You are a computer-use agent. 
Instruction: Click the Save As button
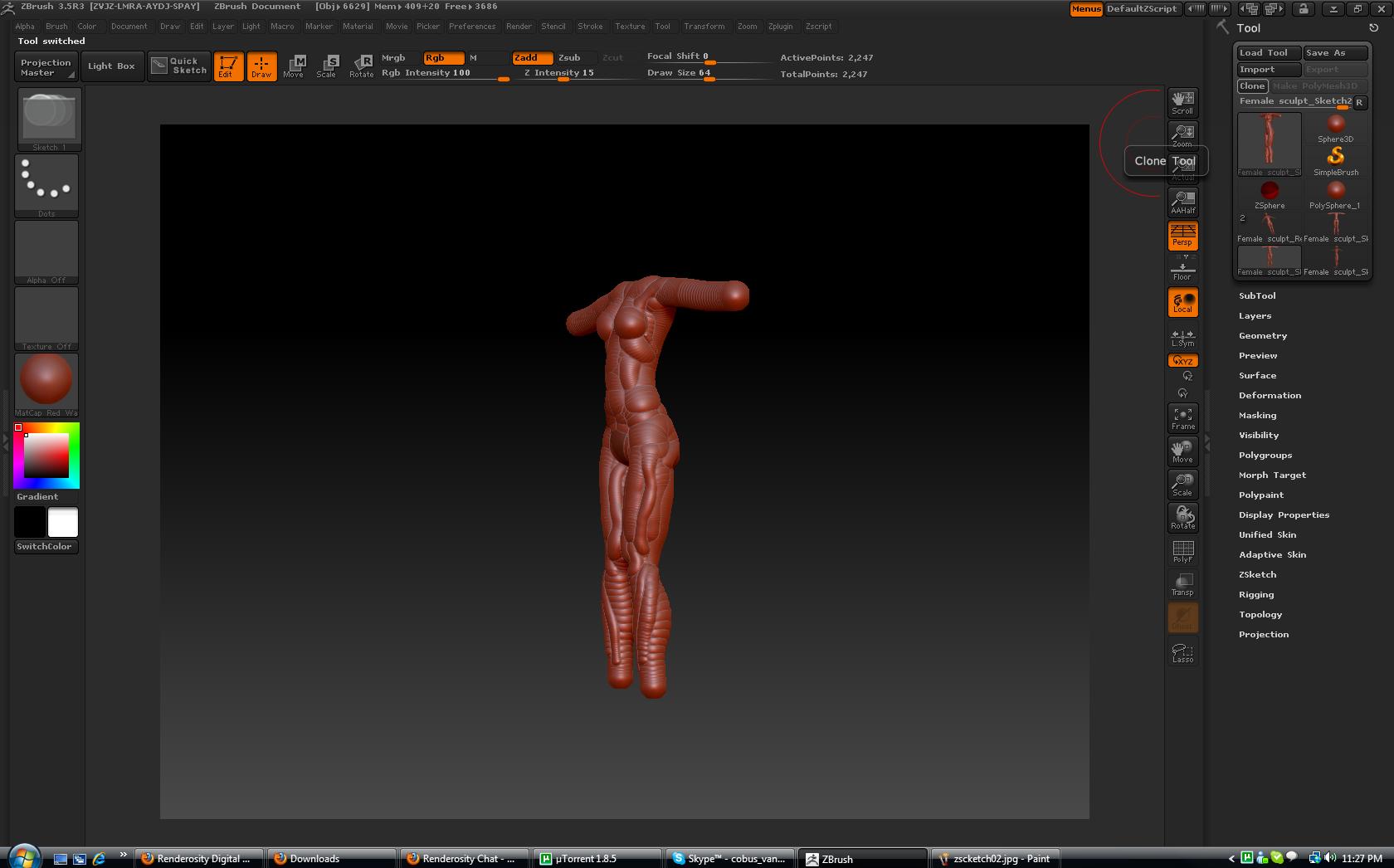click(x=1335, y=53)
